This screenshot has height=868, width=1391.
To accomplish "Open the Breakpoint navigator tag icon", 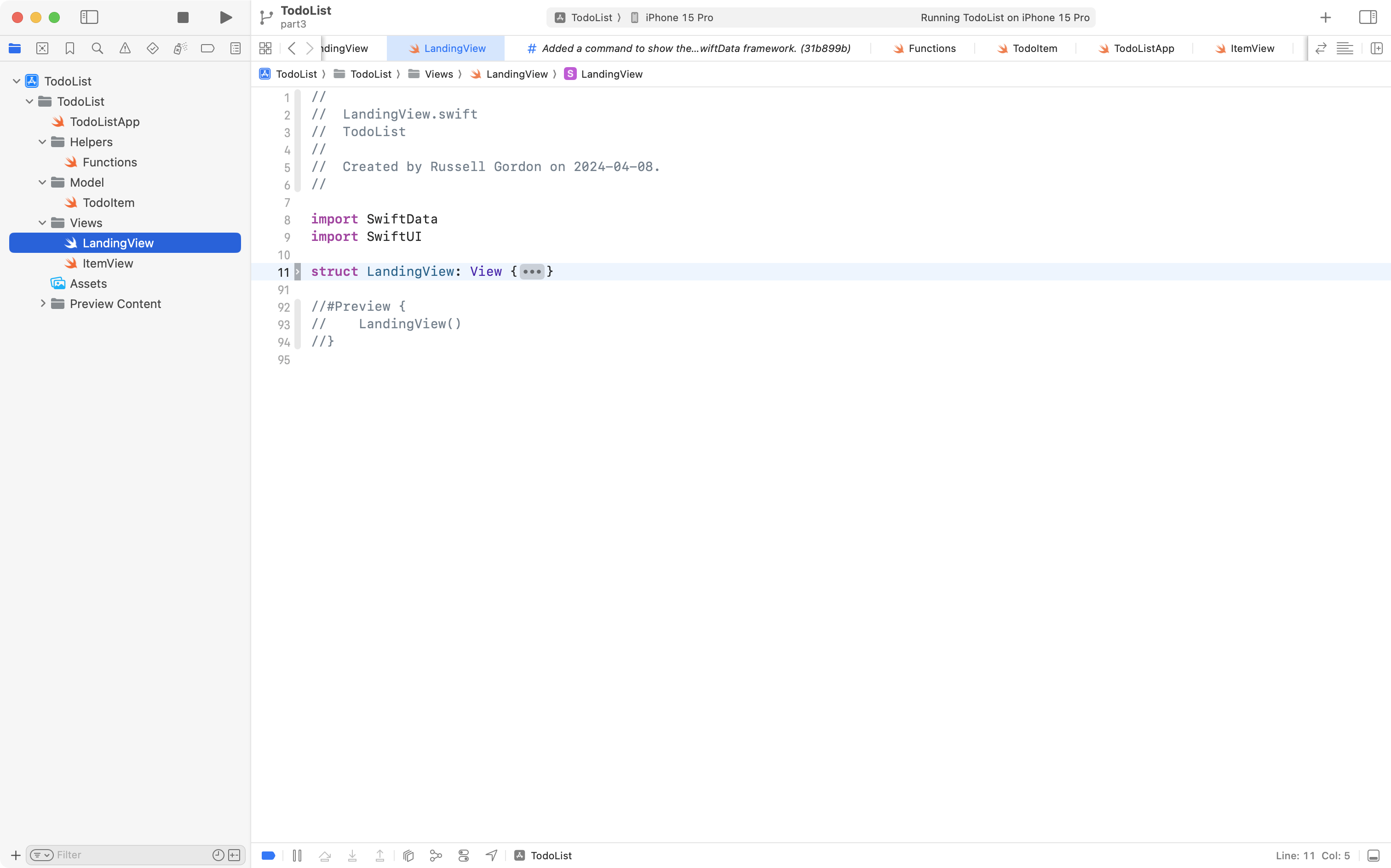I will click(207, 48).
